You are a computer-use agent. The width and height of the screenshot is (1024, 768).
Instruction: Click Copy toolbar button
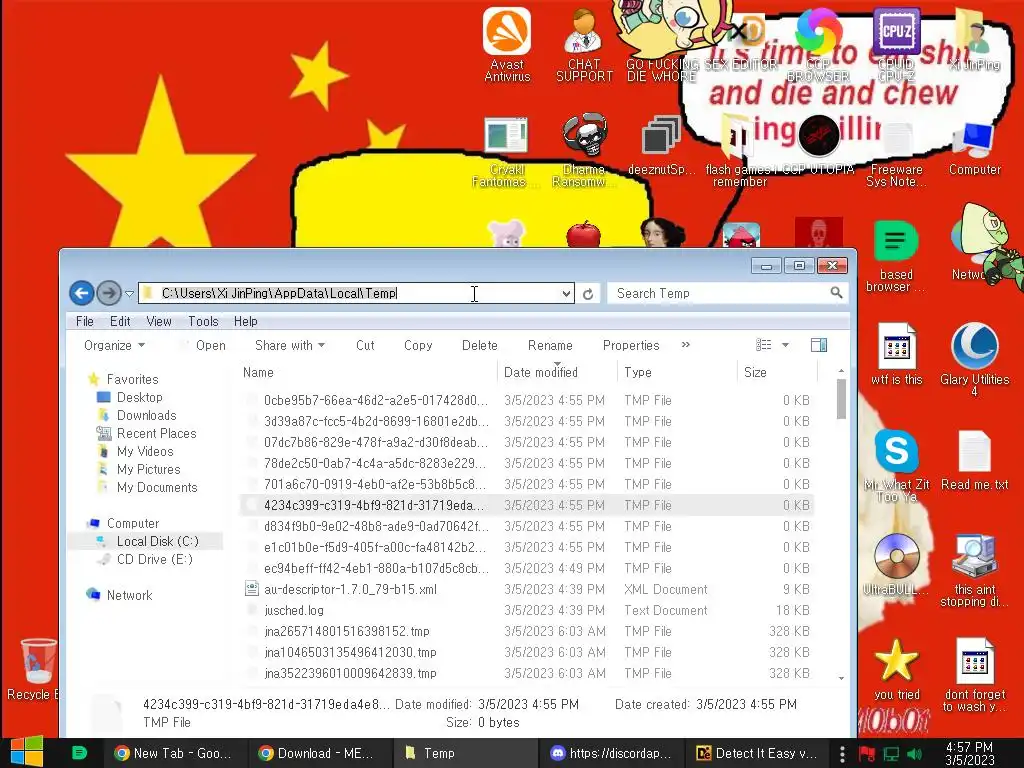click(x=418, y=345)
